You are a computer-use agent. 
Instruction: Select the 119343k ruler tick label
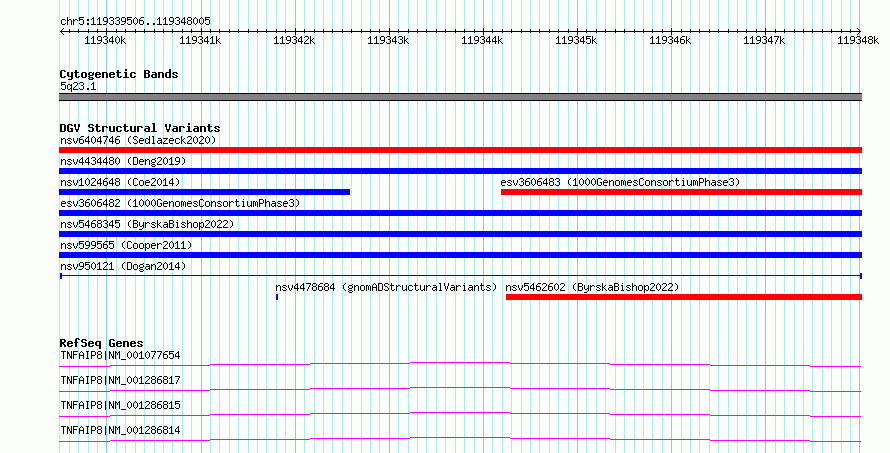[x=388, y=40]
